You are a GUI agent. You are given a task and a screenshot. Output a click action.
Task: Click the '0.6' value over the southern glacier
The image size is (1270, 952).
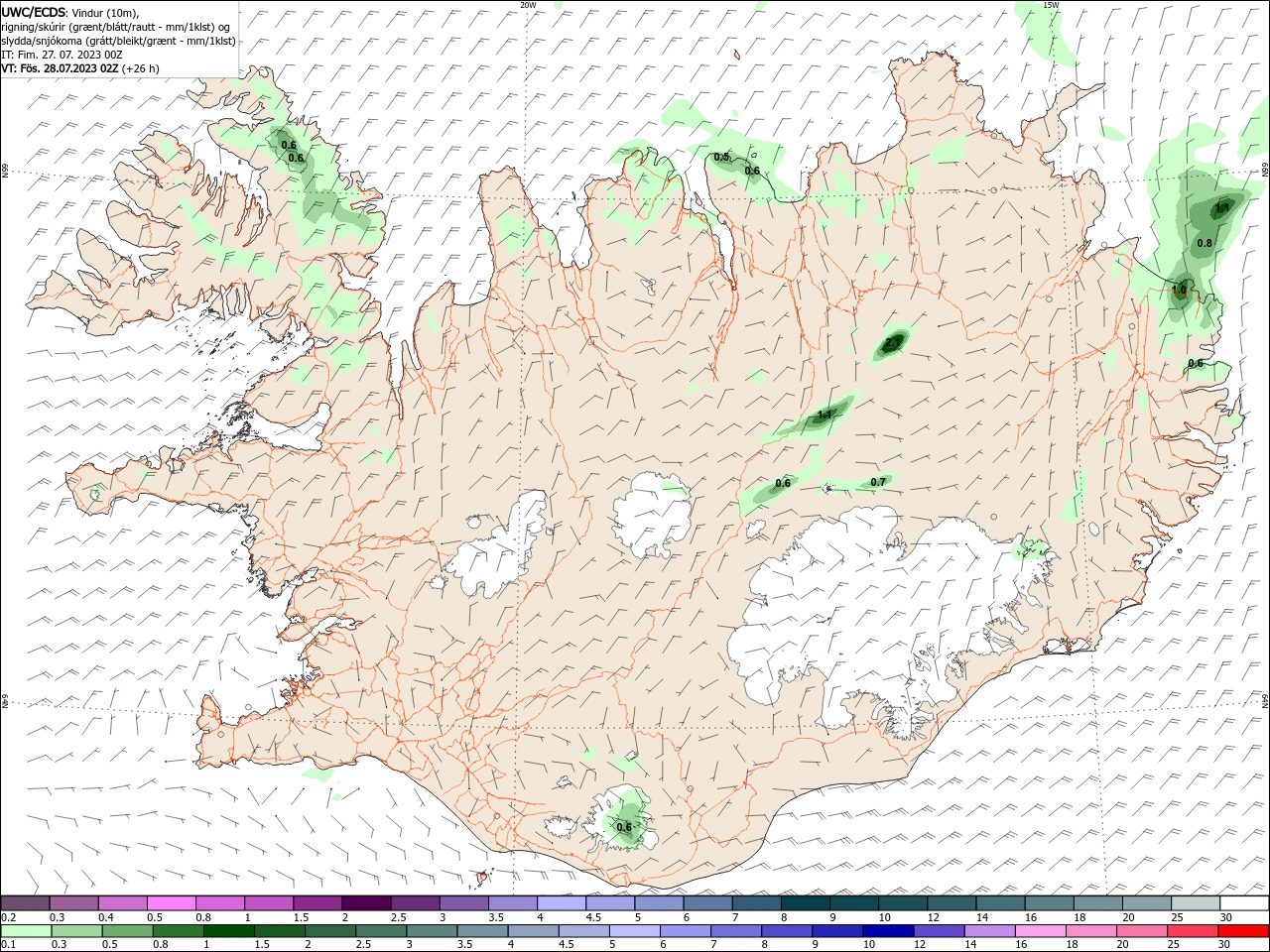pyautogui.click(x=624, y=827)
